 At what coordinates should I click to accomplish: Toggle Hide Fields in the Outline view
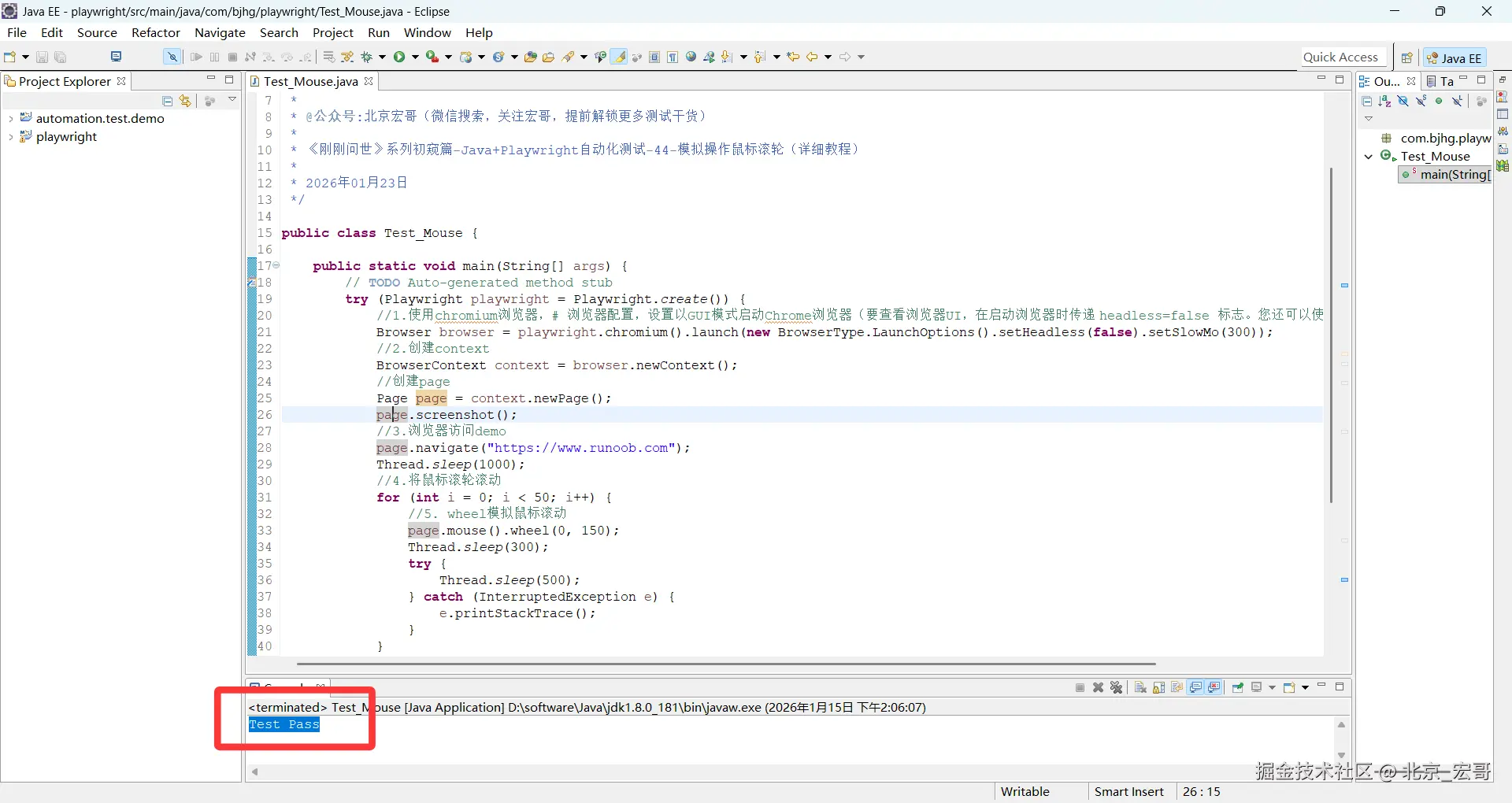pos(1403,101)
